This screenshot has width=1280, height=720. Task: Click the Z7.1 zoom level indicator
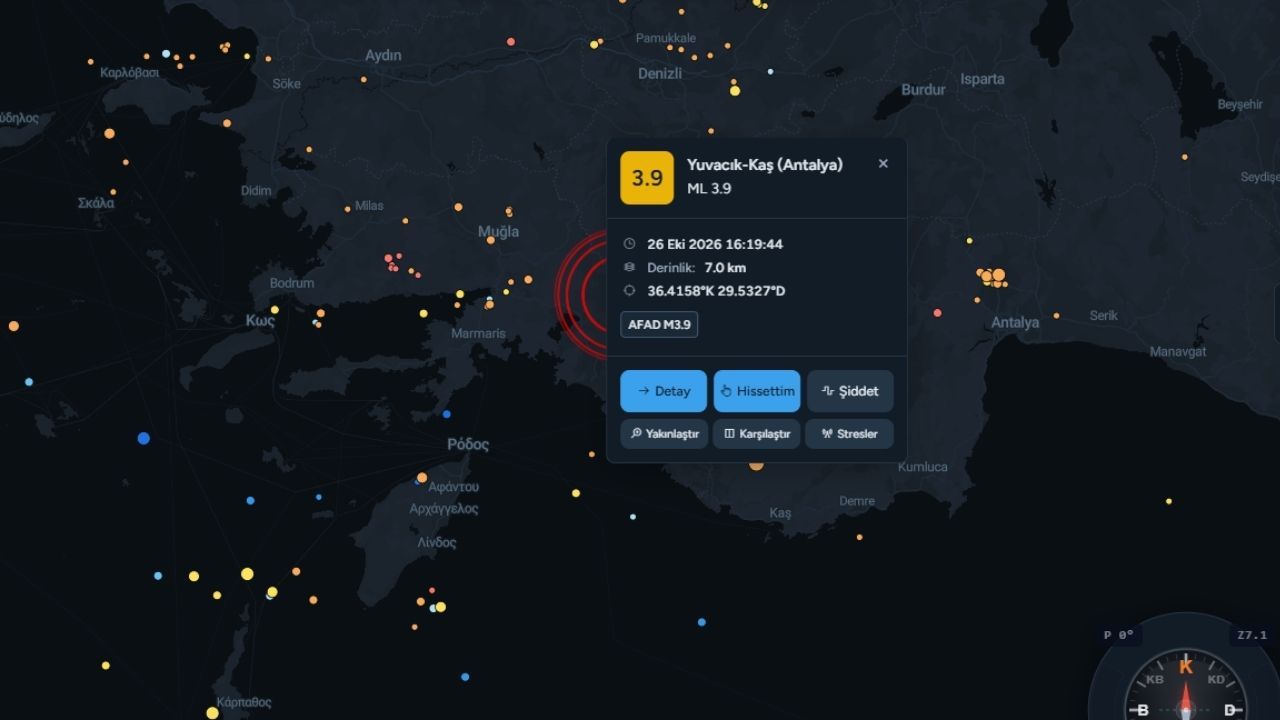tap(1252, 635)
